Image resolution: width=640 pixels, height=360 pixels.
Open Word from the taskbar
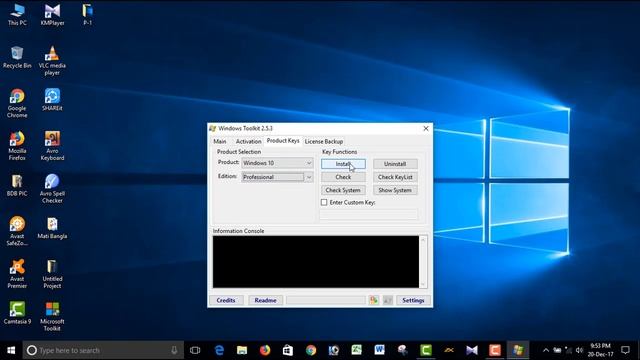(380, 350)
